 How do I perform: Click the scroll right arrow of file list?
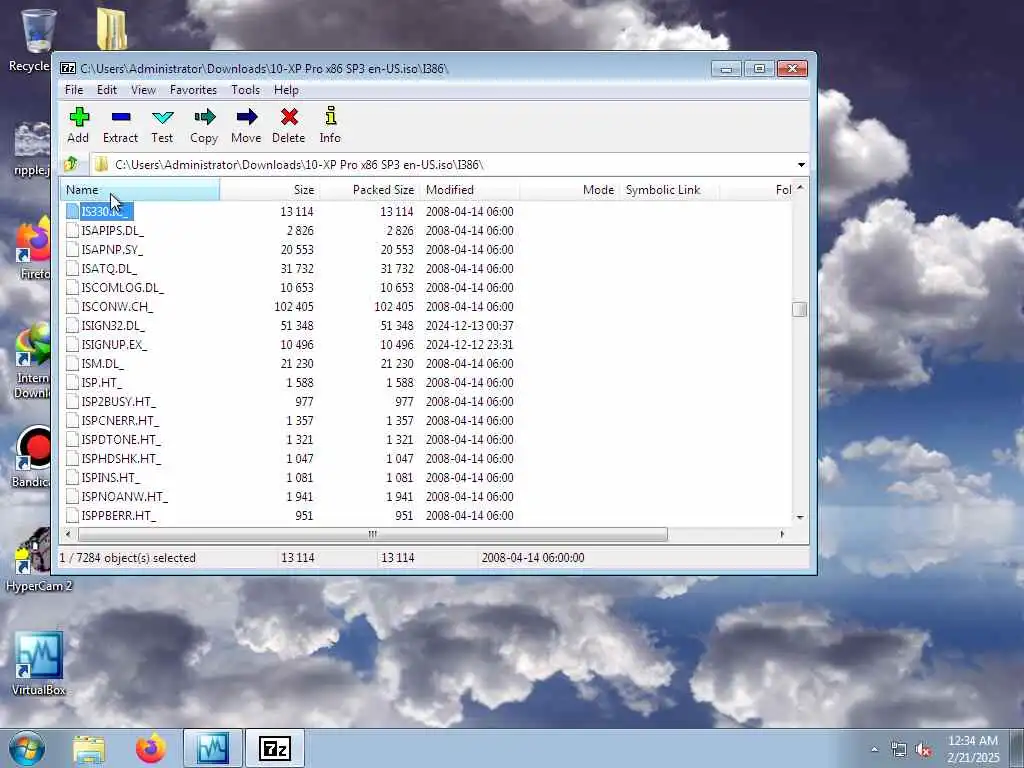tap(782, 534)
